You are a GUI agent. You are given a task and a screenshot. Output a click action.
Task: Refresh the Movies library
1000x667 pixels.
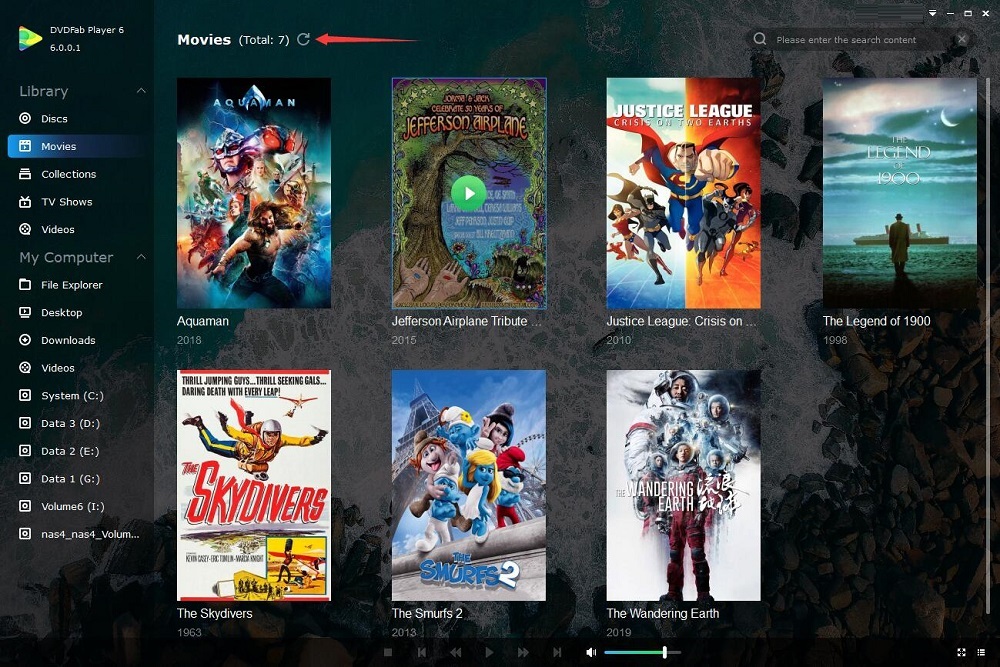pos(304,40)
